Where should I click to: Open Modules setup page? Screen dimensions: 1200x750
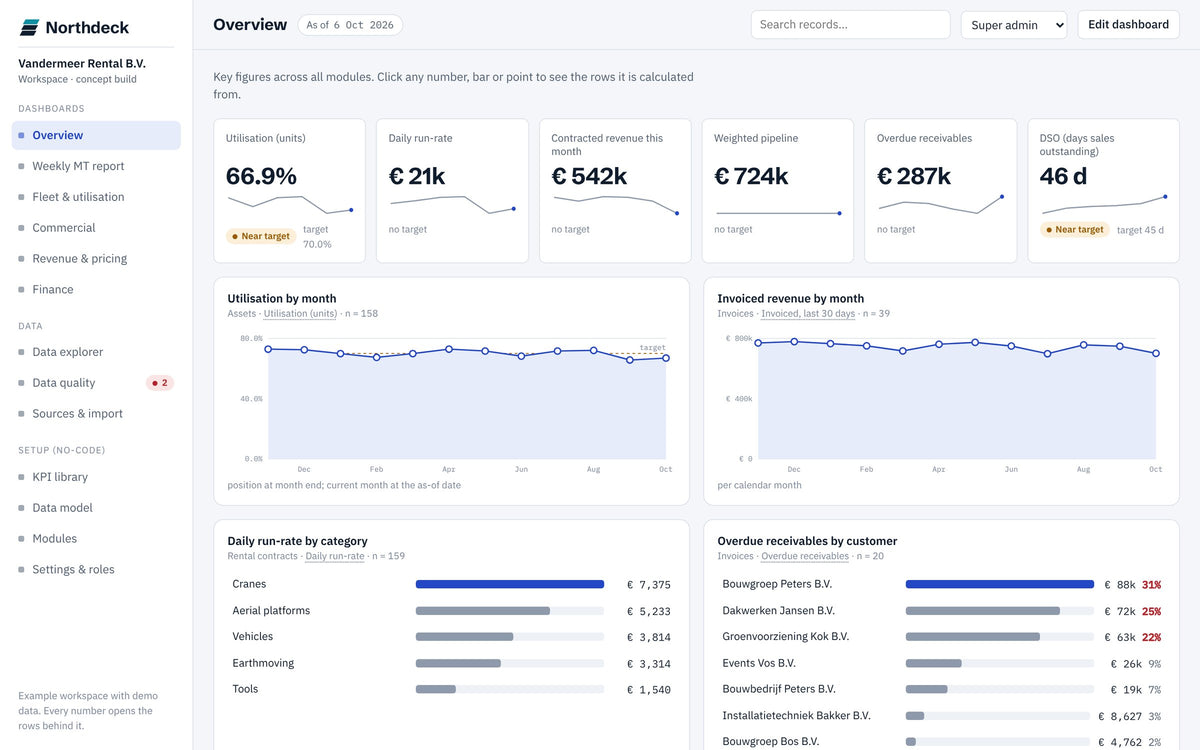96,539
